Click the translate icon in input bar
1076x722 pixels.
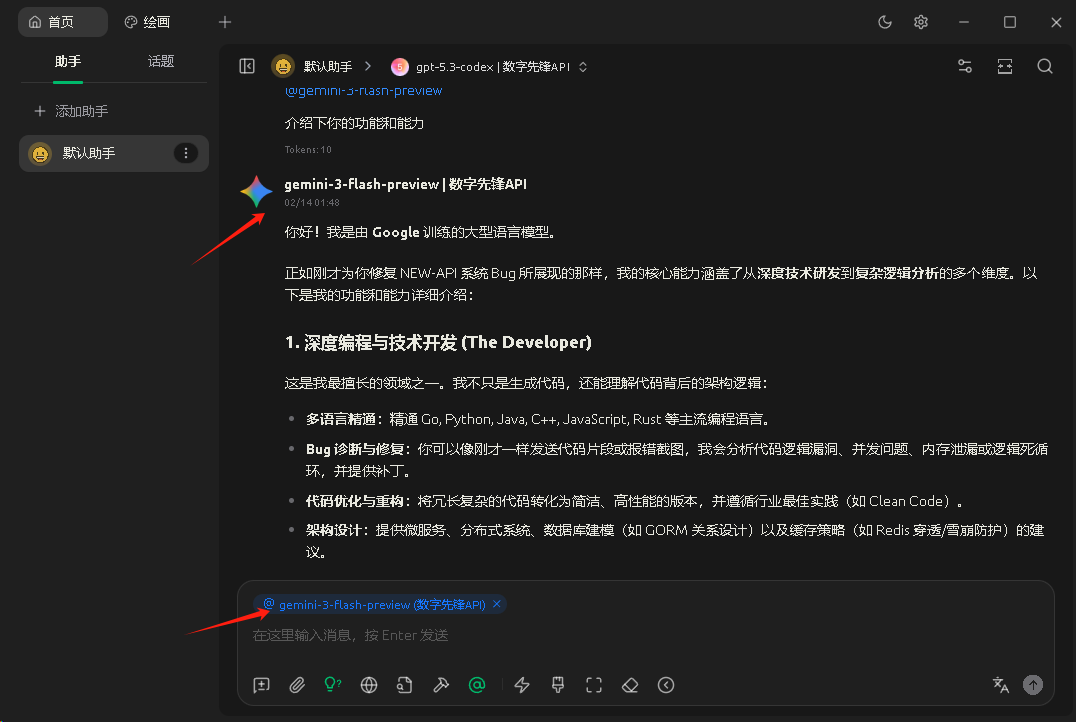point(1000,685)
